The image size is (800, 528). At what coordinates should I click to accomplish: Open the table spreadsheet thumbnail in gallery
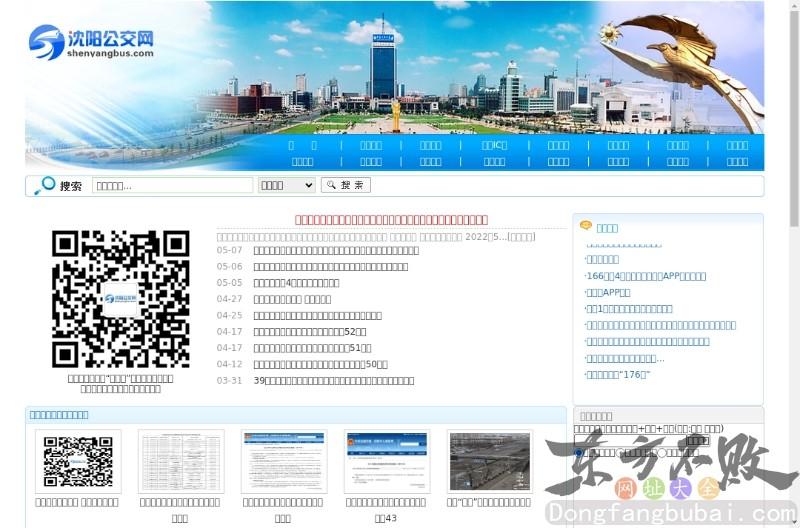click(x=181, y=461)
